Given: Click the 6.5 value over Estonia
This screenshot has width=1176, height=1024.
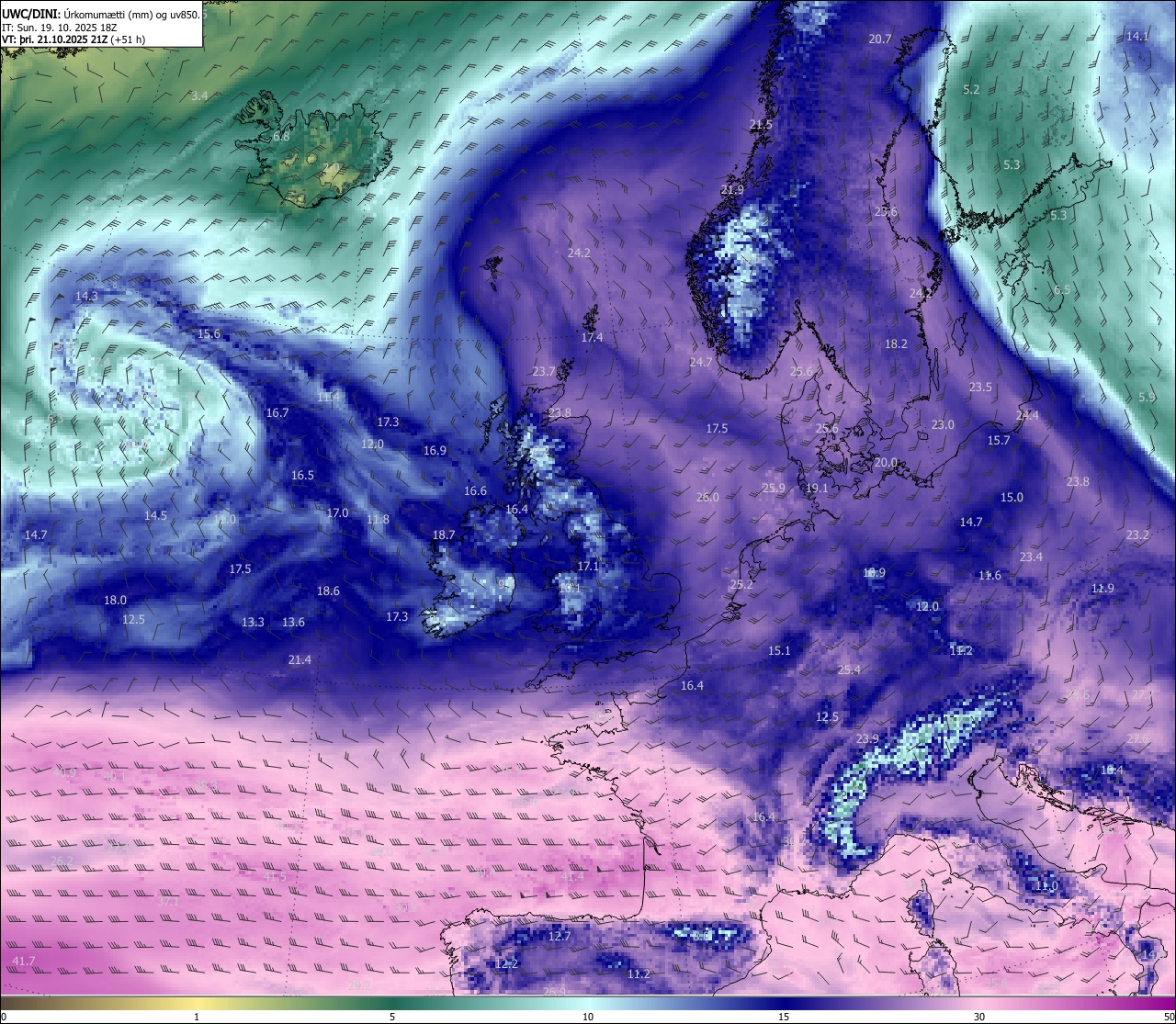Looking at the screenshot, I should [1061, 289].
